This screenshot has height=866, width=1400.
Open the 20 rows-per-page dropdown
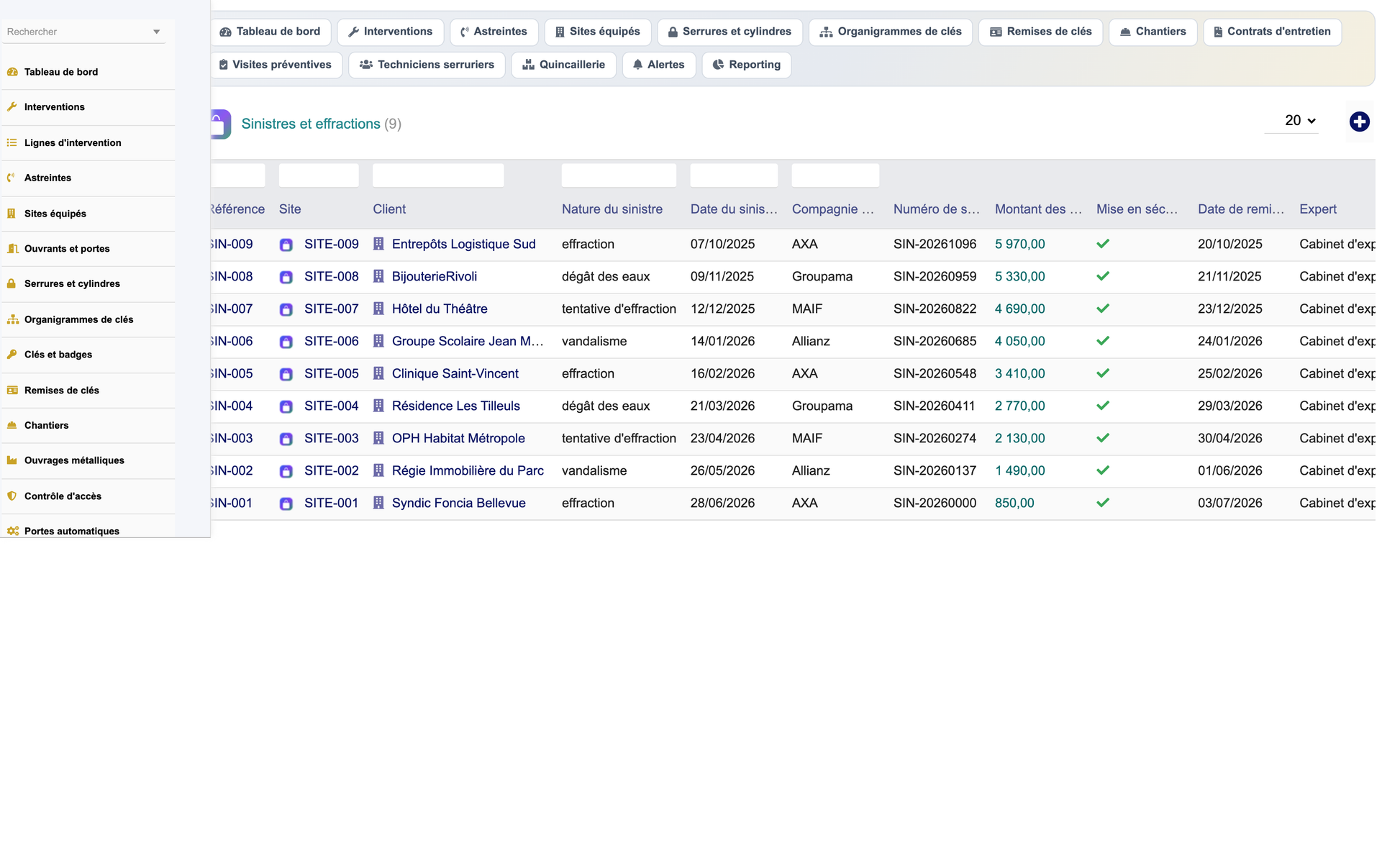[x=1292, y=121]
